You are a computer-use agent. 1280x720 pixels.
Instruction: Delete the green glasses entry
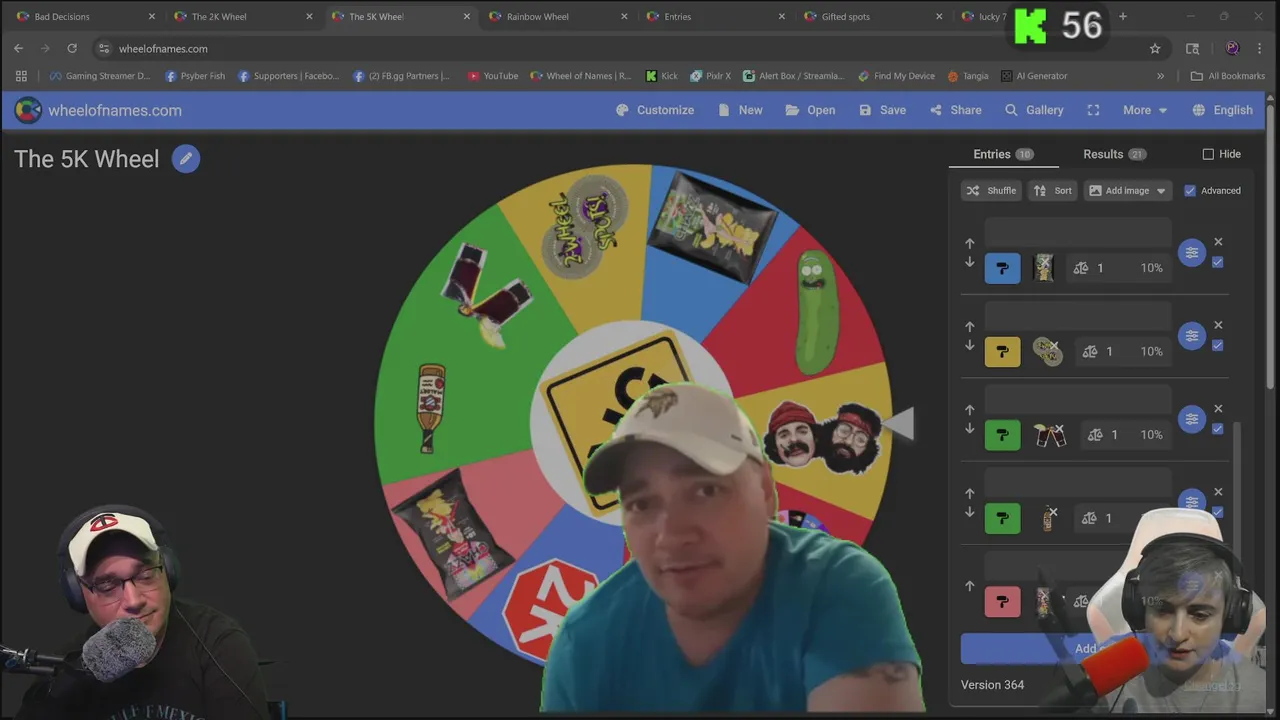point(1218,408)
